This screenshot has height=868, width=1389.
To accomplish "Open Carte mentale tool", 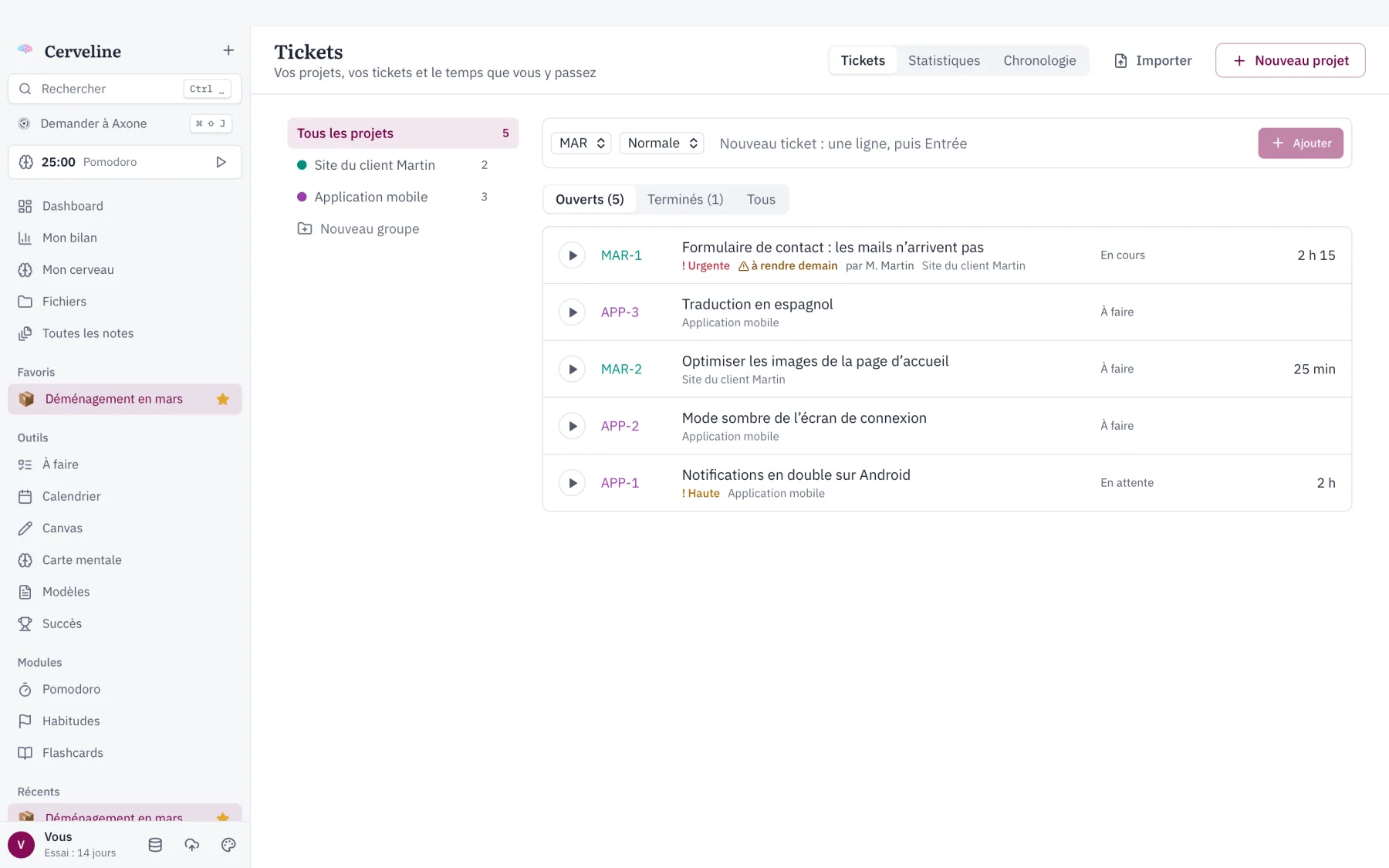I will pyautogui.click(x=125, y=560).
